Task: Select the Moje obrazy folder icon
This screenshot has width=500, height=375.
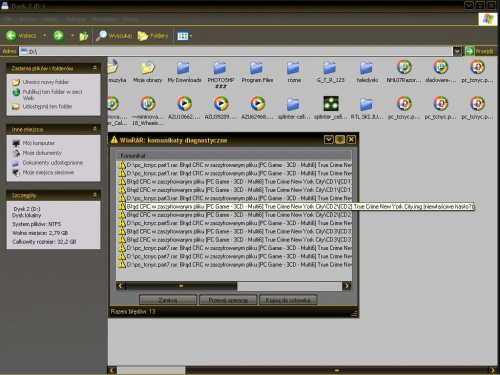Action: click(148, 68)
